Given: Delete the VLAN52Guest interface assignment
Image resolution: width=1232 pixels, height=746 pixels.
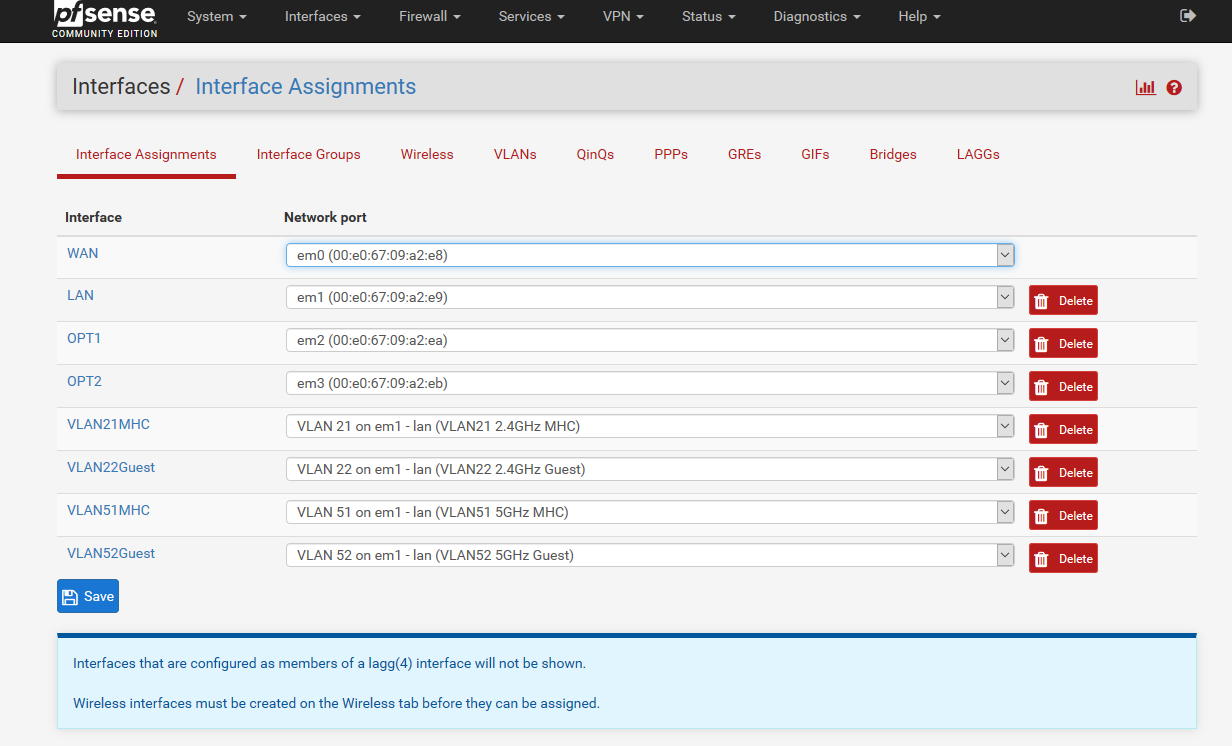Looking at the screenshot, I should (x=1063, y=559).
